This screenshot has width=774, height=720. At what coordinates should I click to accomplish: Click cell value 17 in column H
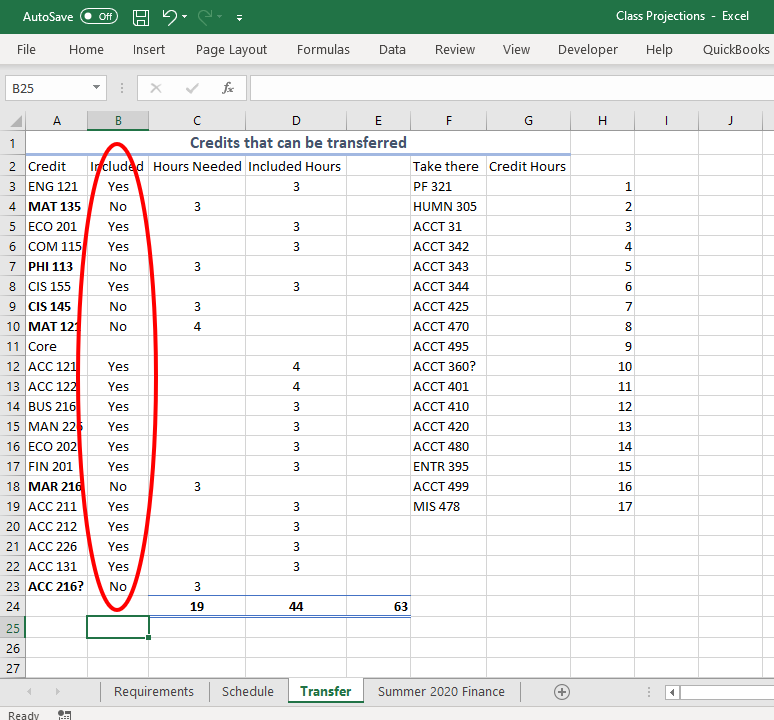tap(602, 506)
